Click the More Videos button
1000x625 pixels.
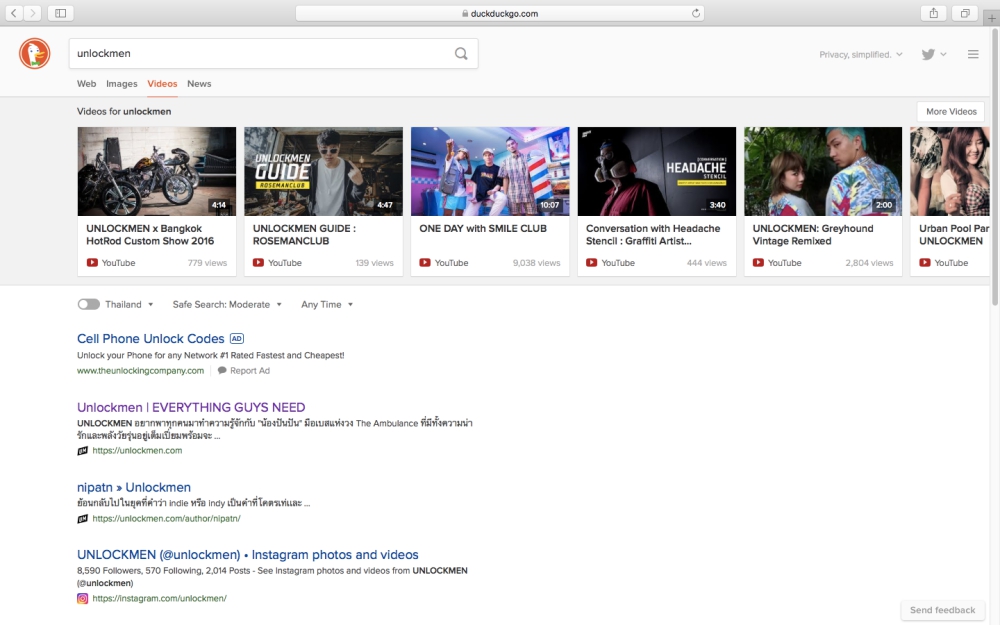pyautogui.click(x=951, y=112)
